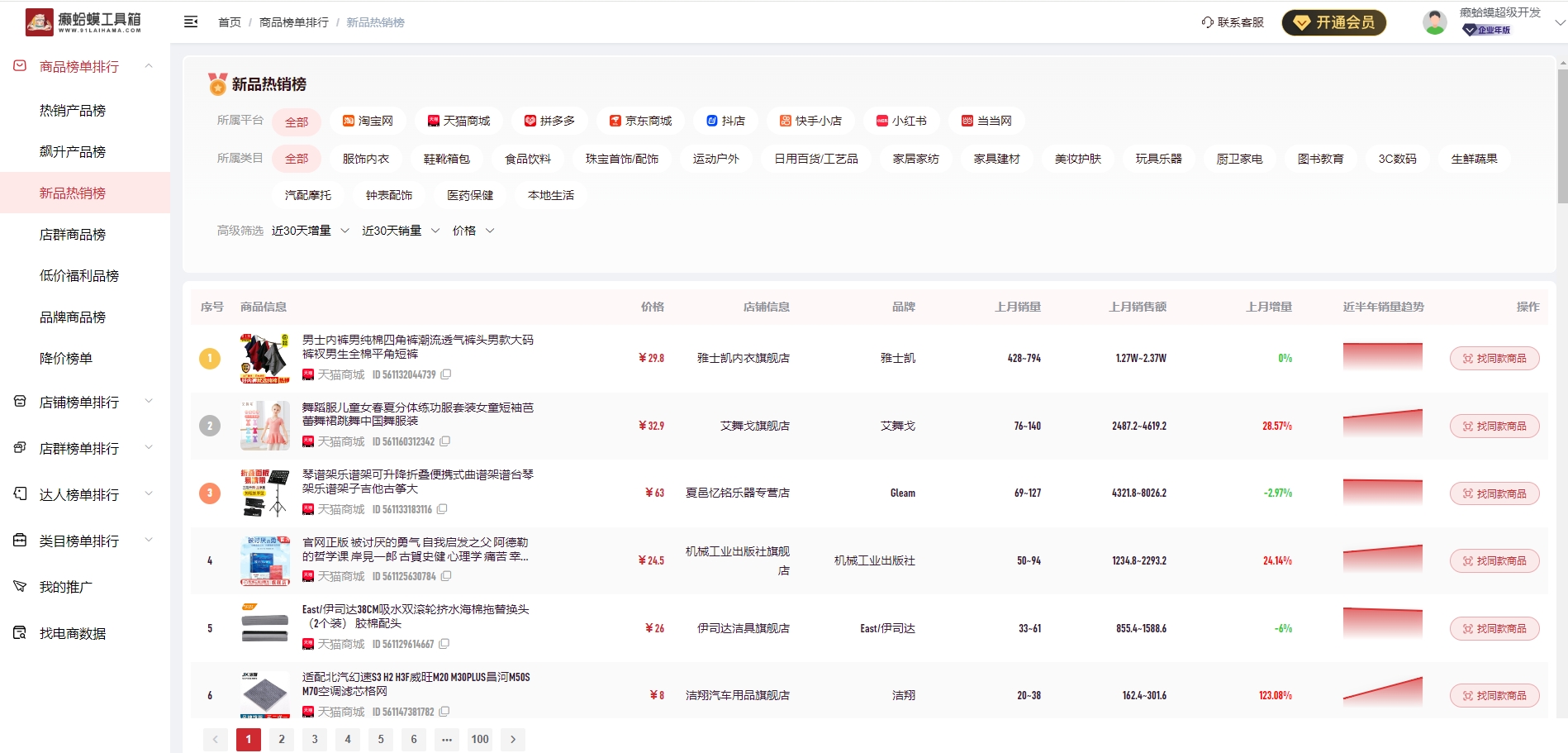Open the user avatar profile
Image resolution: width=1568 pixels, height=753 pixels.
point(1435,22)
